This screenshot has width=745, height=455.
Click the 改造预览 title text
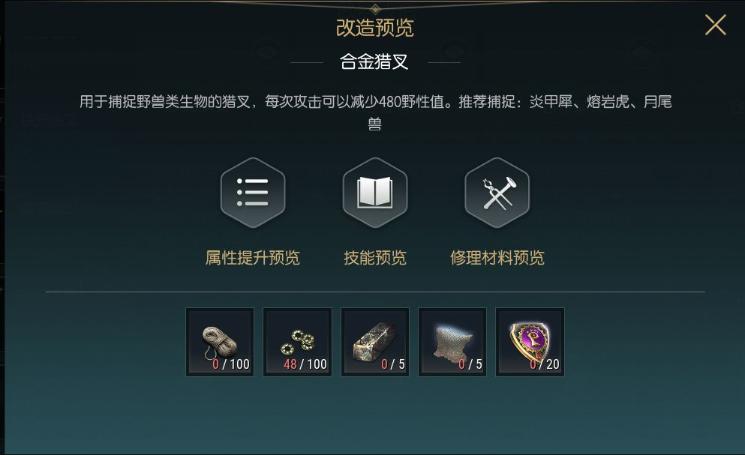tap(375, 28)
